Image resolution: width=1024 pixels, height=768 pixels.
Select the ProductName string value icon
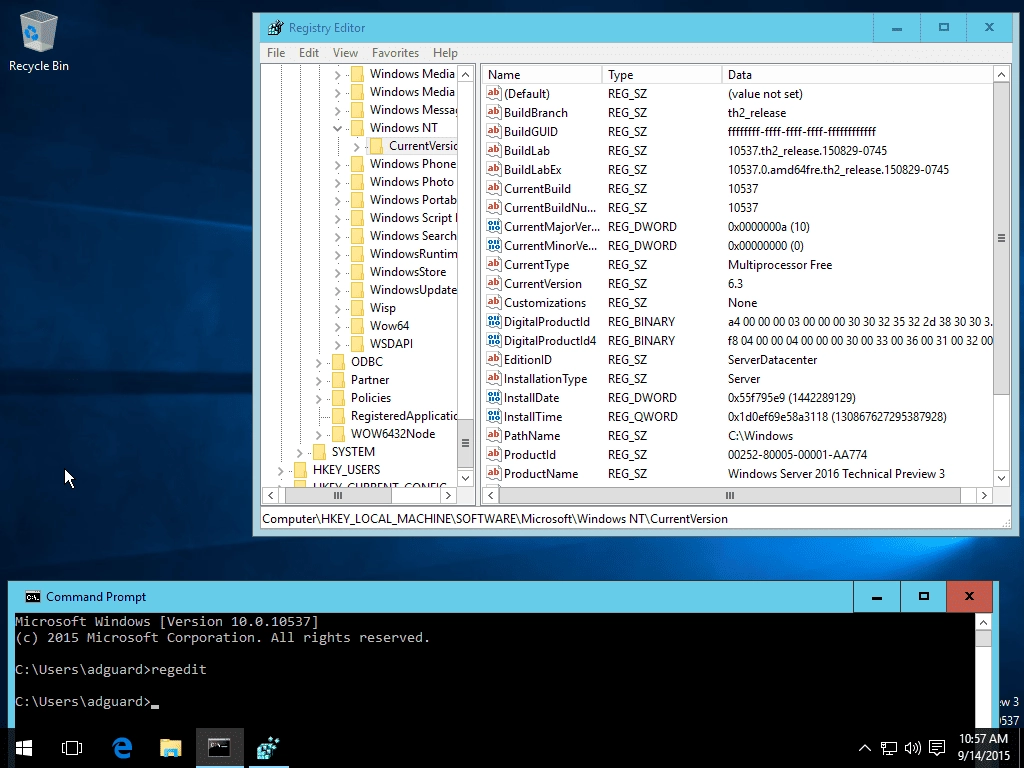494,473
